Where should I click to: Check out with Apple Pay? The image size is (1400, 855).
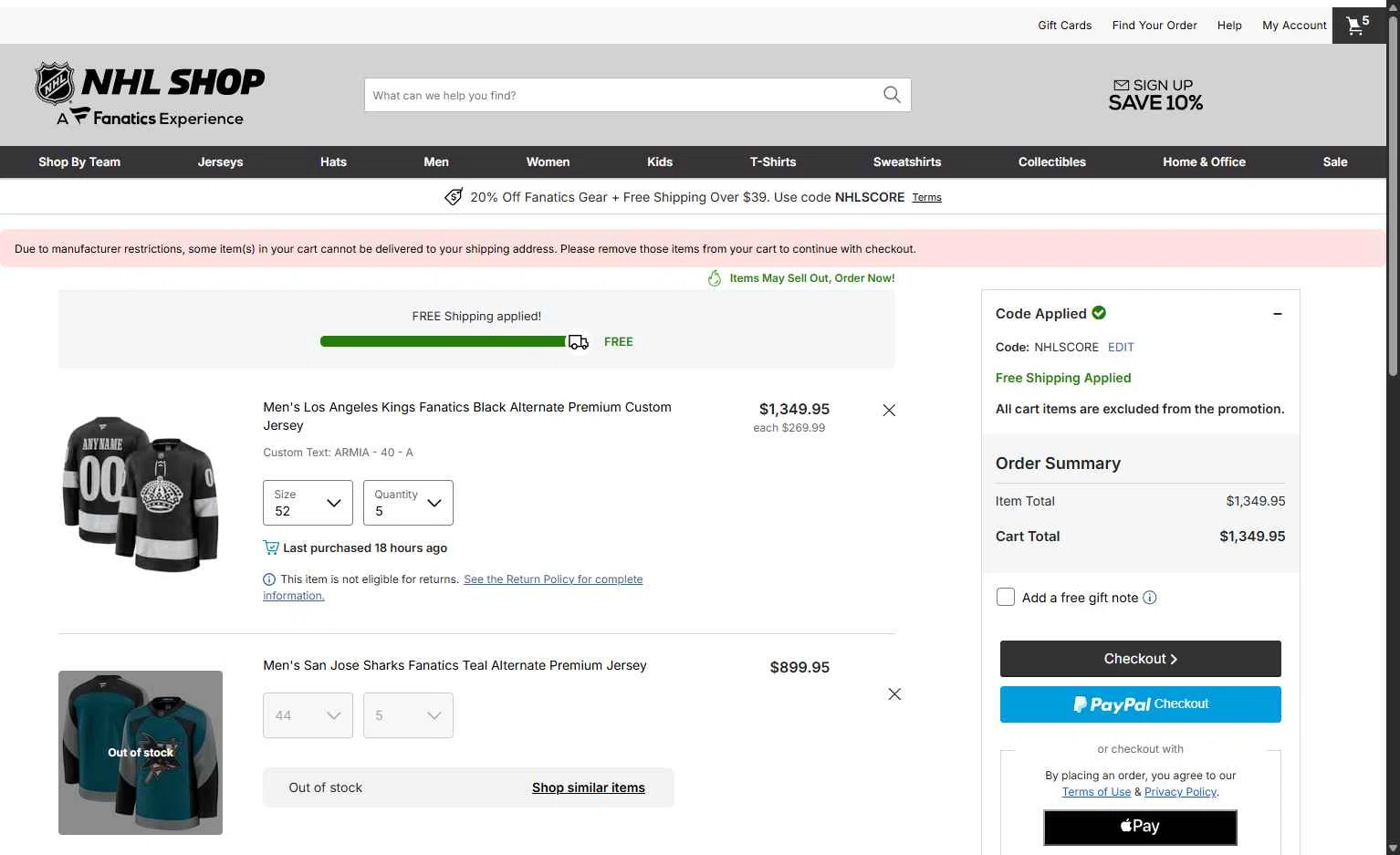(x=1141, y=827)
